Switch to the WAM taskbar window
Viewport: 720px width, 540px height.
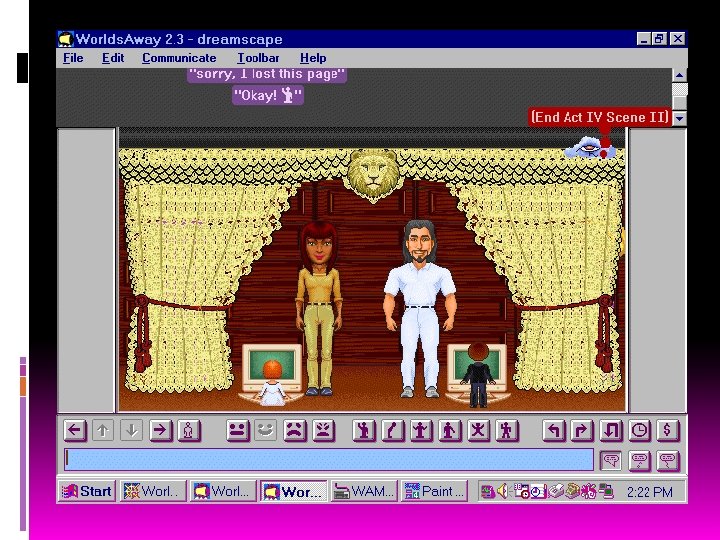tap(364, 491)
